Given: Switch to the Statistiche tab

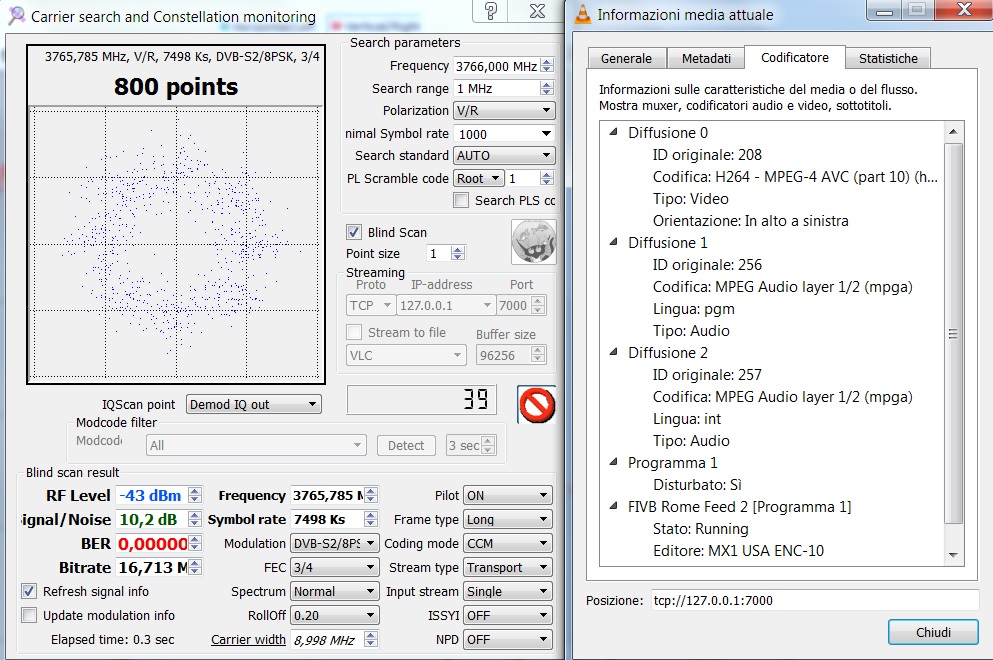Looking at the screenshot, I should coord(888,58).
